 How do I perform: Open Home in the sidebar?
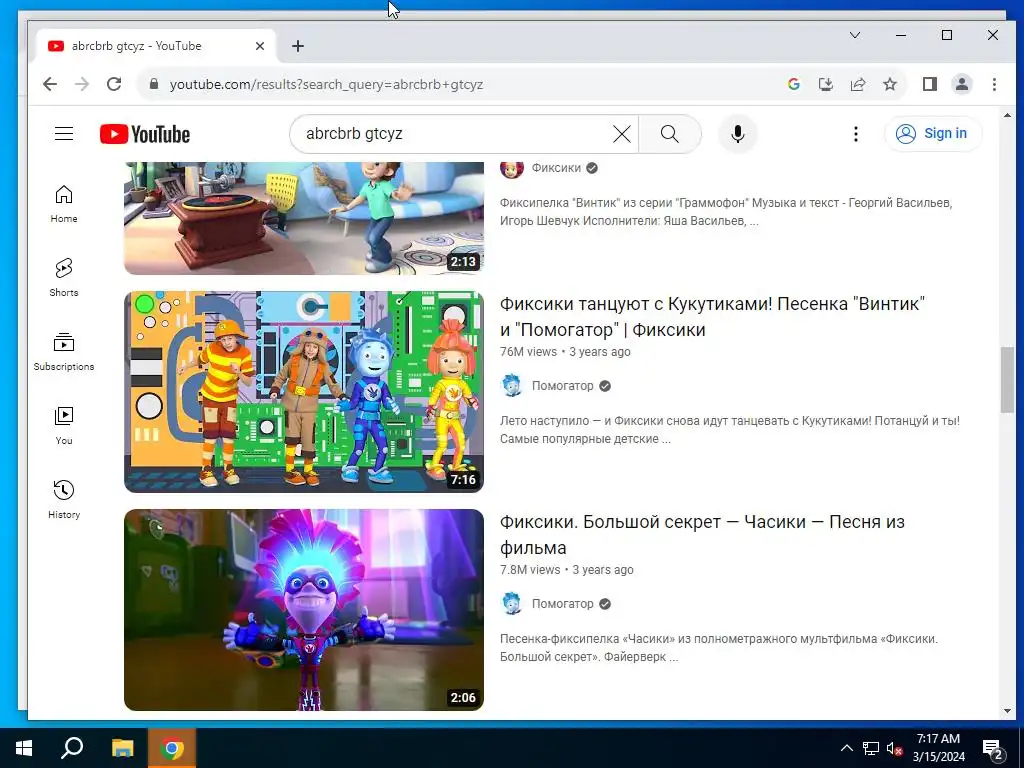tap(64, 204)
